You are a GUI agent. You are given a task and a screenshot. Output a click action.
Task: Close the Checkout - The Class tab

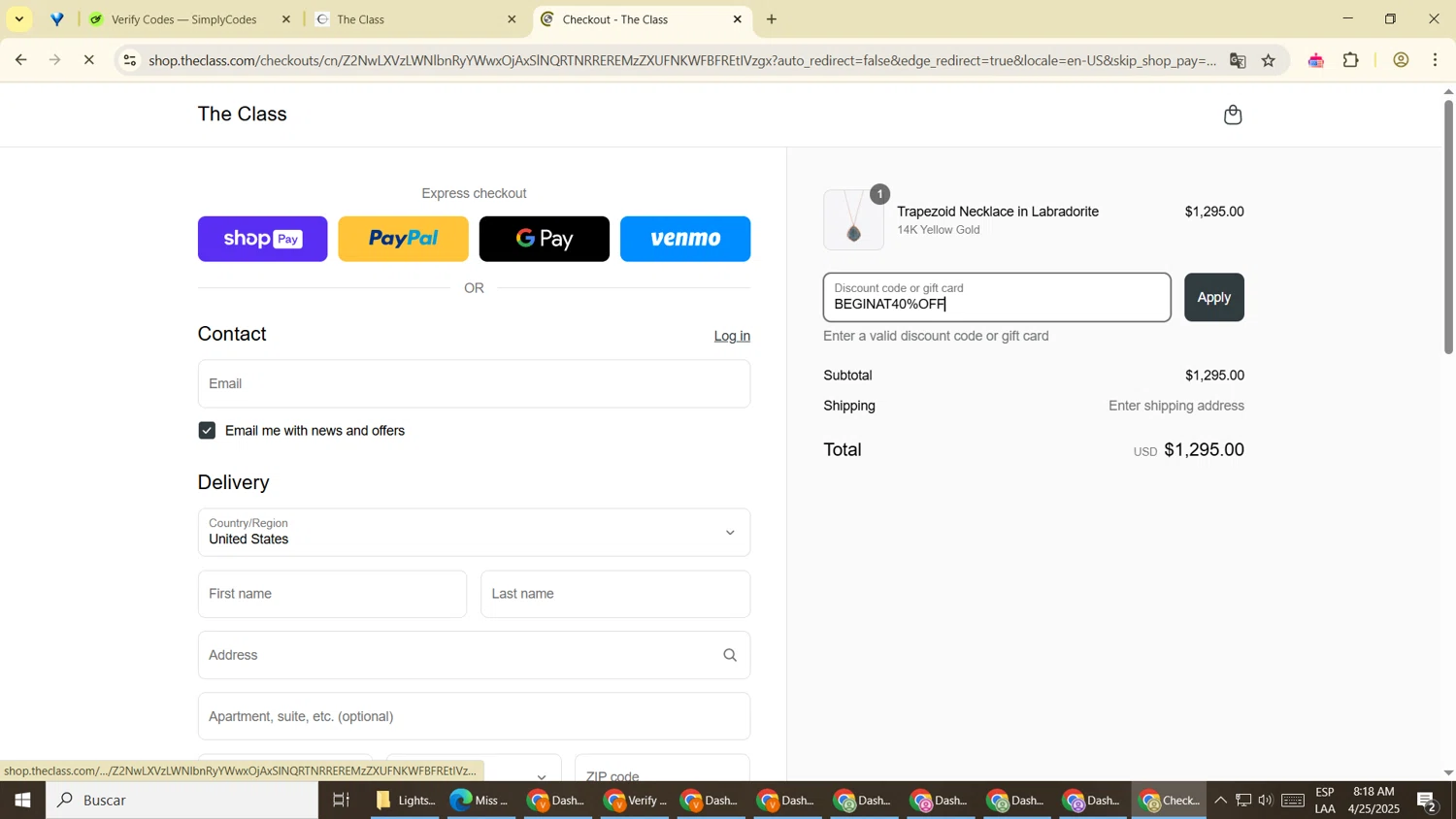point(737,19)
